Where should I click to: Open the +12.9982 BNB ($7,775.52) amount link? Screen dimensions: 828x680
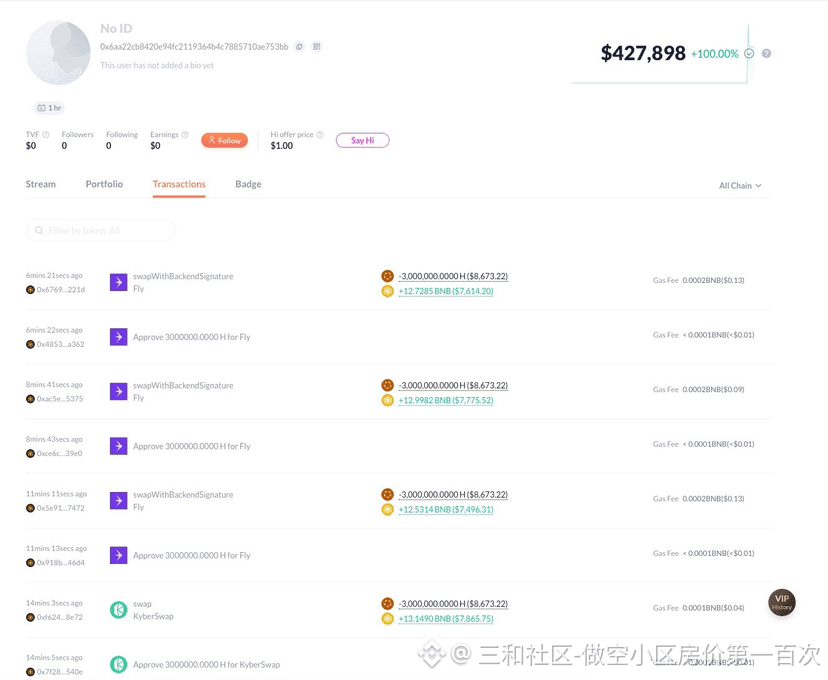[x=446, y=401]
